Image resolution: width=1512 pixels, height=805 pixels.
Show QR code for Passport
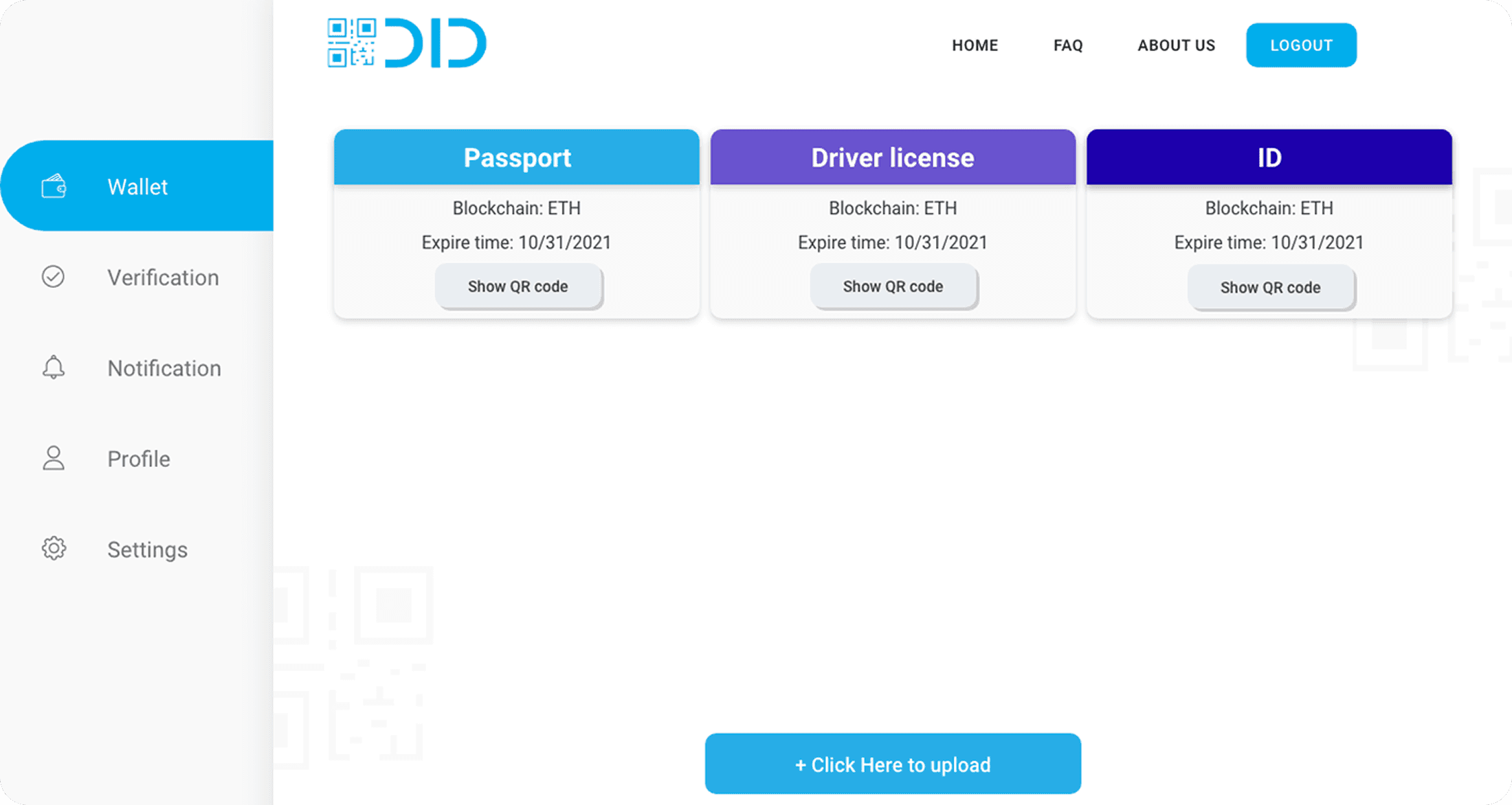(x=518, y=286)
